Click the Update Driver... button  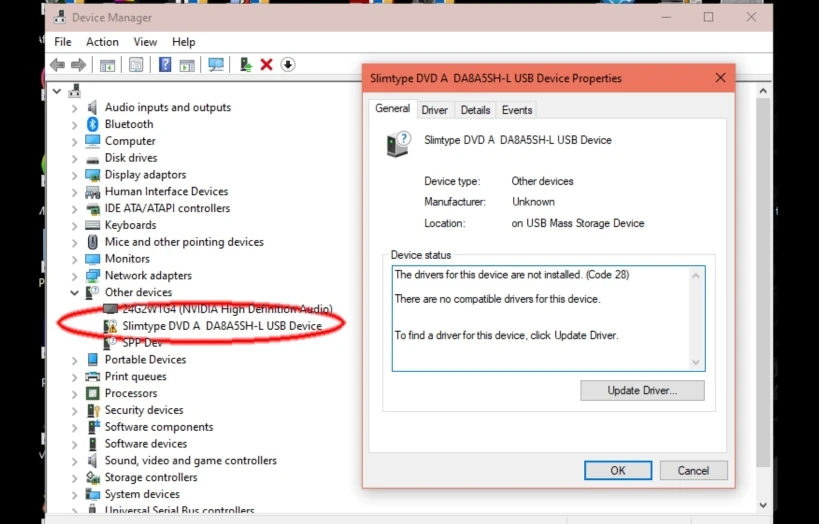tap(642, 390)
